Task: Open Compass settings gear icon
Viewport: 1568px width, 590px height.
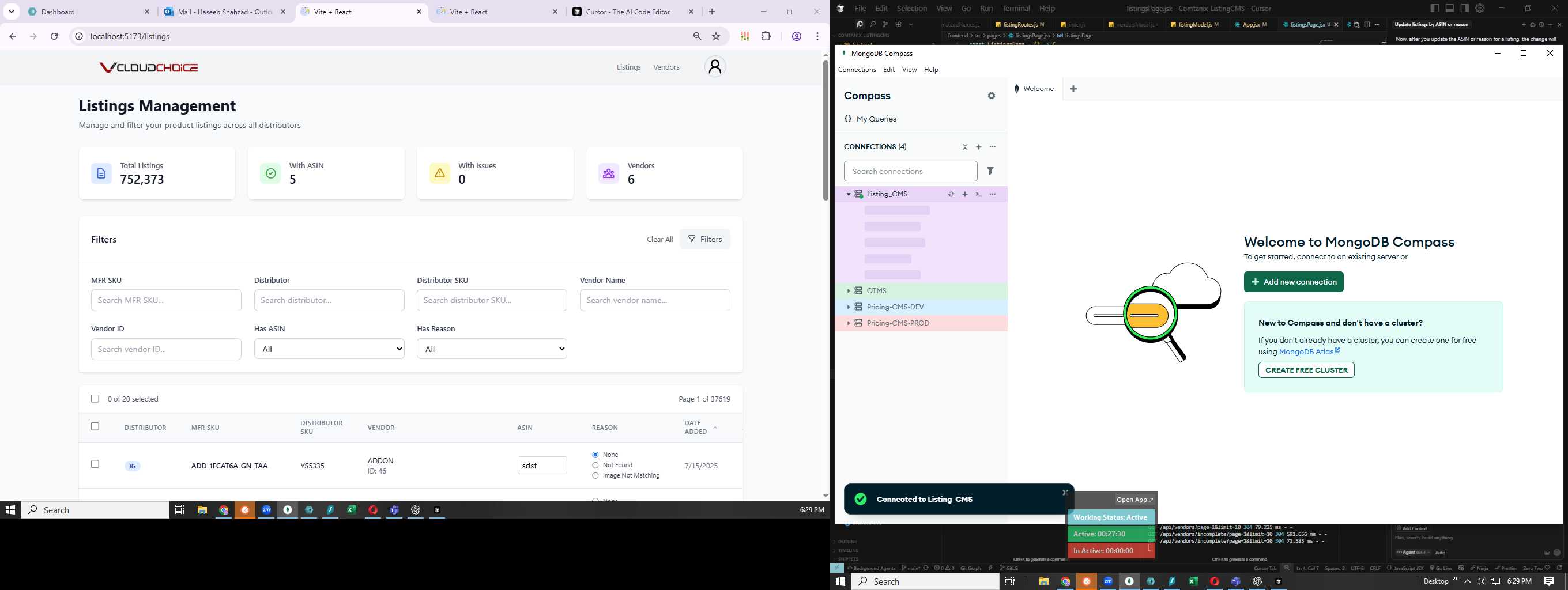Action: (992, 96)
